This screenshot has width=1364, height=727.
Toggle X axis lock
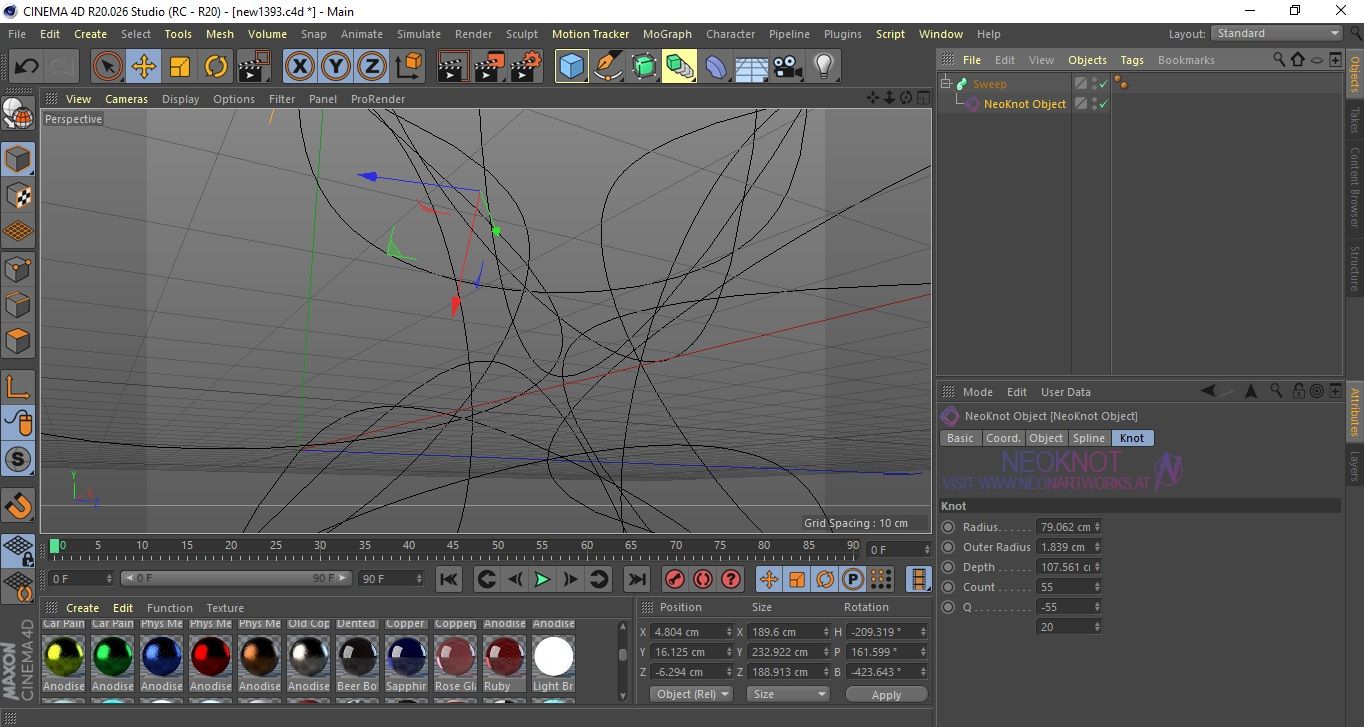[x=299, y=67]
